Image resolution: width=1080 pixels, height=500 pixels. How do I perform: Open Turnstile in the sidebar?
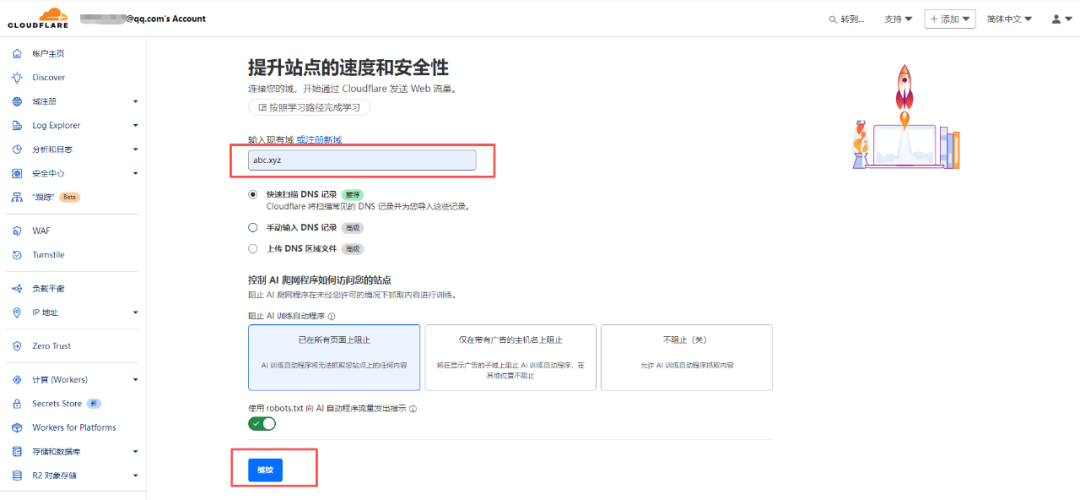48,255
